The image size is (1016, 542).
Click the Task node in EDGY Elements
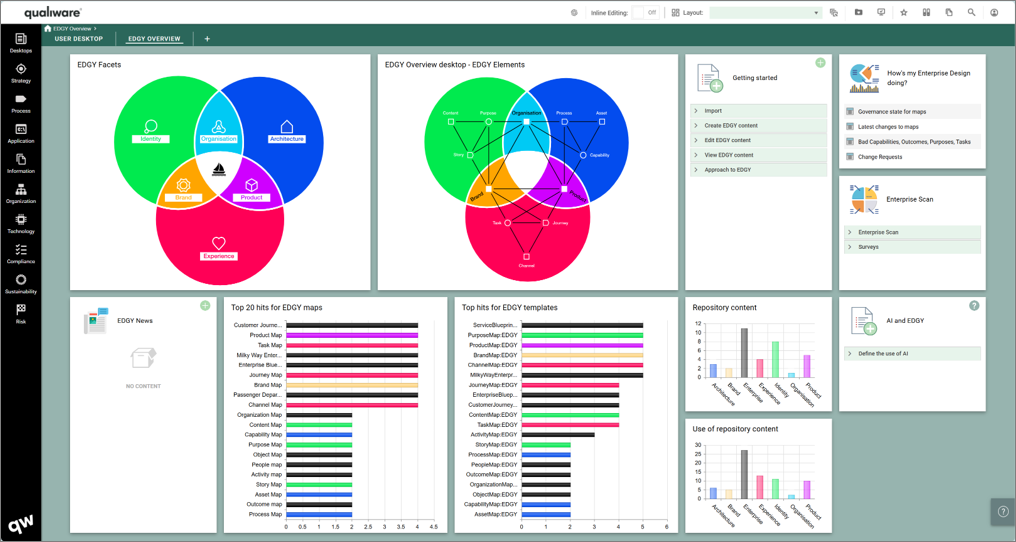(507, 223)
